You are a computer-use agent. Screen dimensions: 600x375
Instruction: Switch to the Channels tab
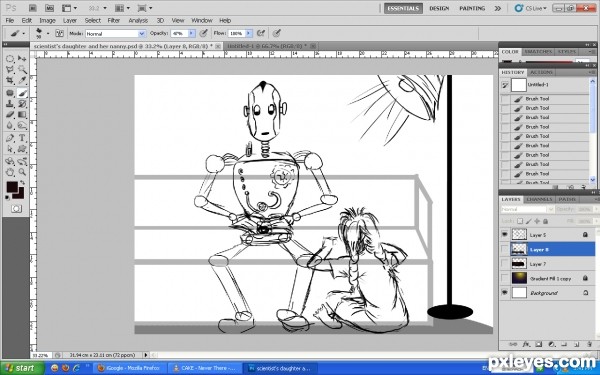pos(539,199)
